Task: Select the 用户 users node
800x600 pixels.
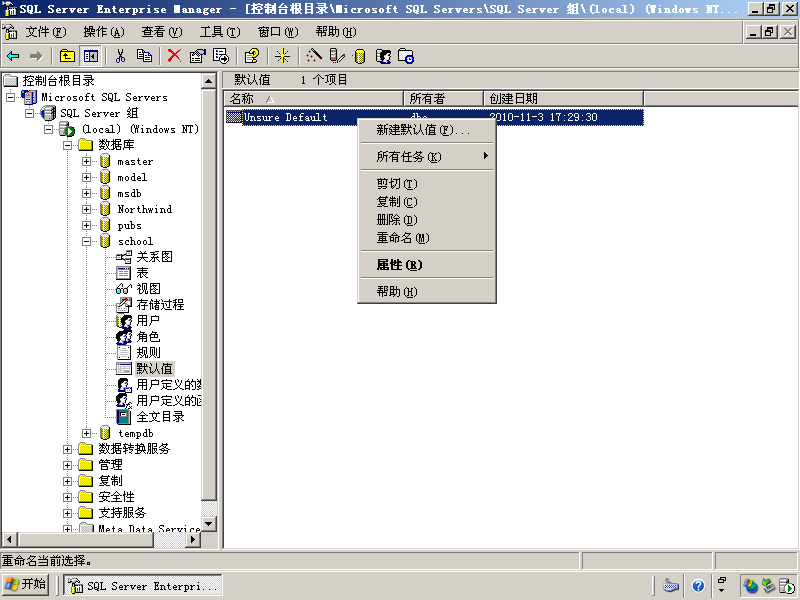Action: 148,321
